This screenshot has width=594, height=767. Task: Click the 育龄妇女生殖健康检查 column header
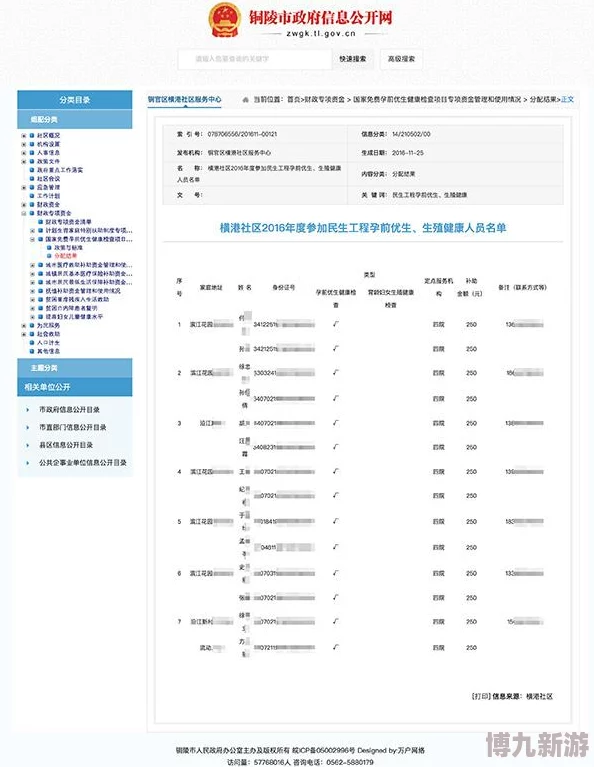(x=390, y=298)
